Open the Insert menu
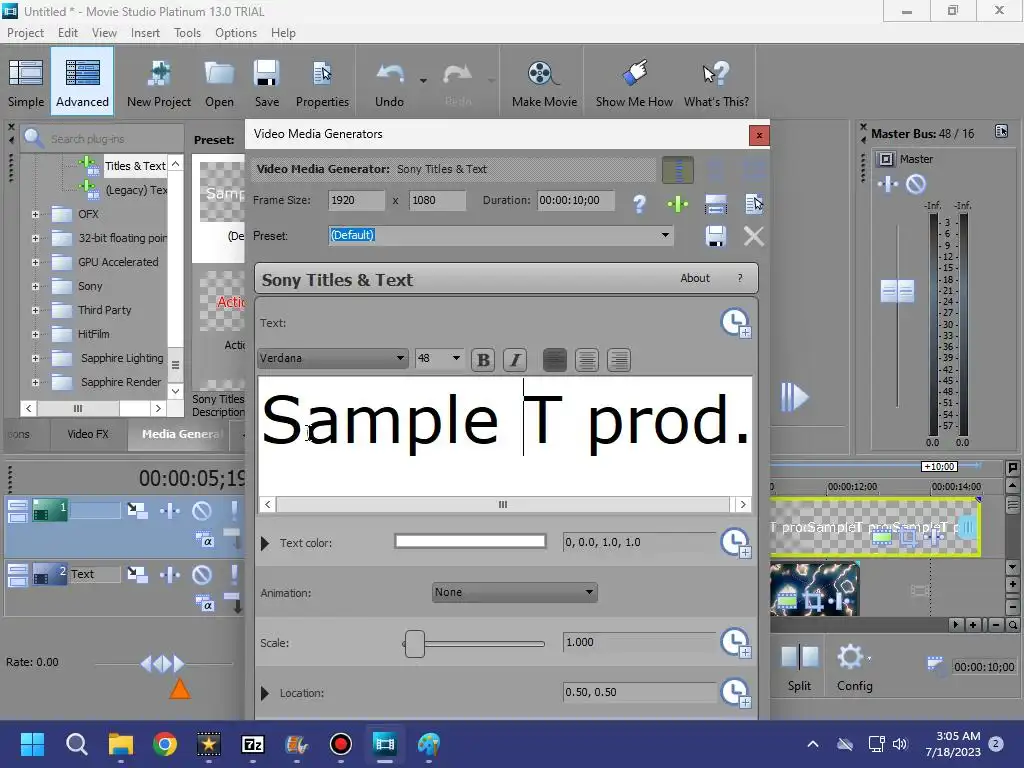 coord(145,33)
